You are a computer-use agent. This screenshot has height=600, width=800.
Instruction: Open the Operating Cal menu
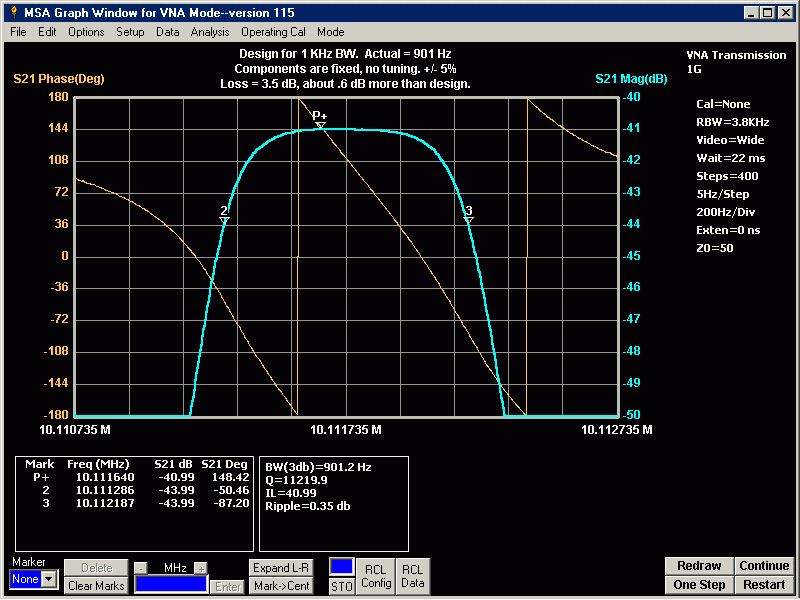273,32
